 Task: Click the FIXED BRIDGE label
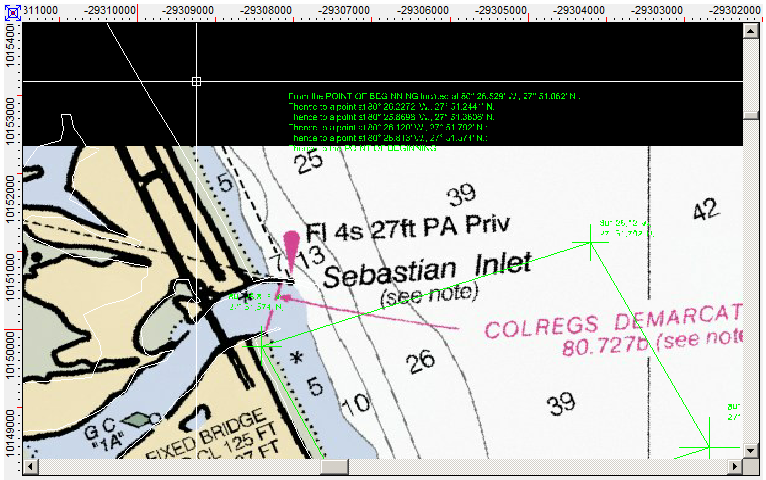click(x=208, y=437)
